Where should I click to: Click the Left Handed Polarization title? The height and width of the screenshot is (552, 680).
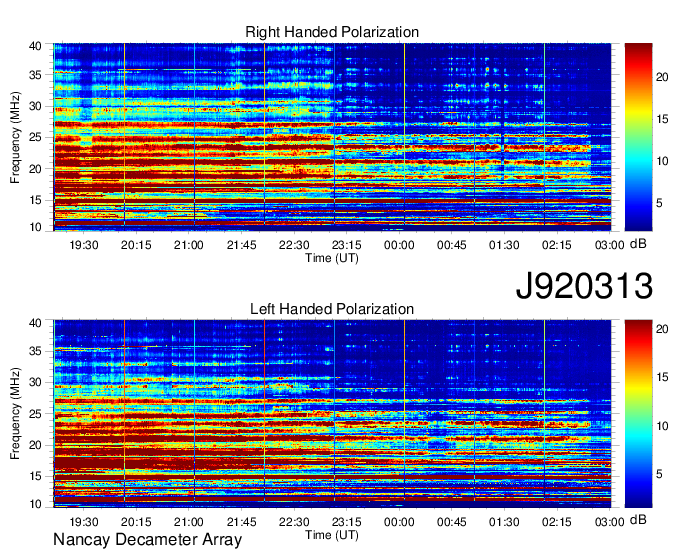point(332,309)
